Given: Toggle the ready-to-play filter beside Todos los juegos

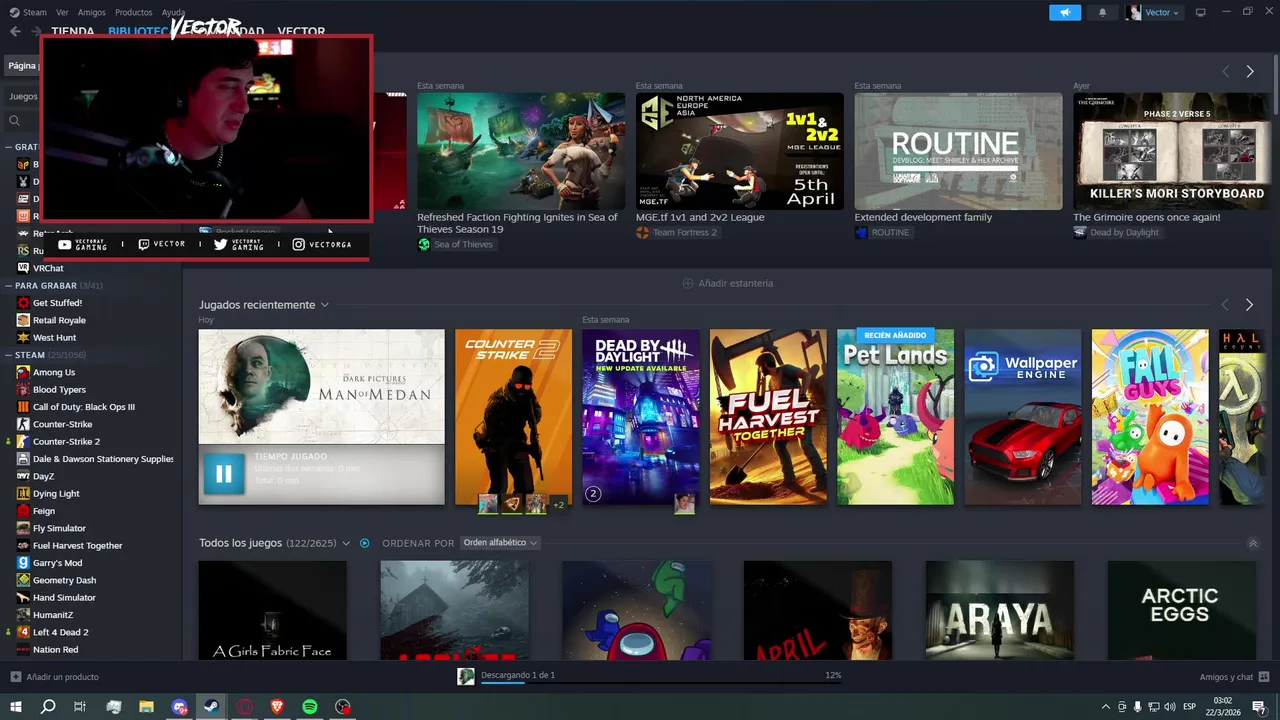Looking at the screenshot, I should (365, 543).
